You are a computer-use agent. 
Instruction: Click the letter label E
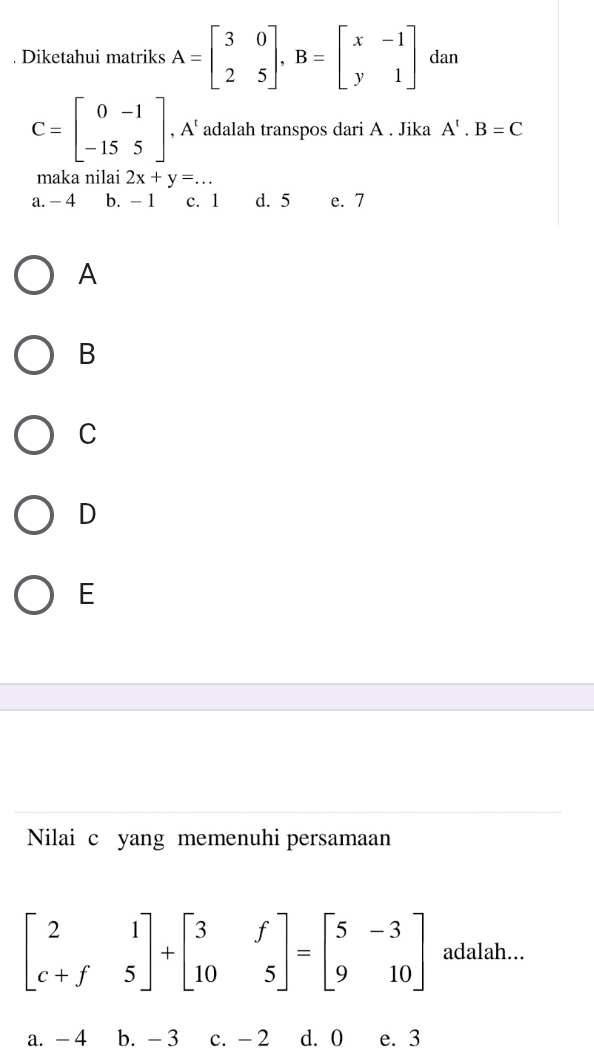point(86,595)
